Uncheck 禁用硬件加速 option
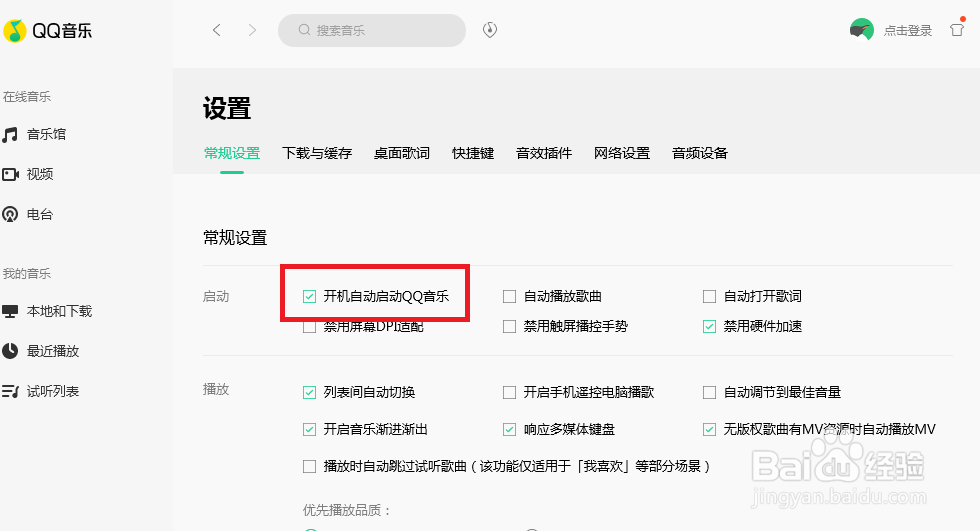The height and width of the screenshot is (531, 980). pos(710,326)
